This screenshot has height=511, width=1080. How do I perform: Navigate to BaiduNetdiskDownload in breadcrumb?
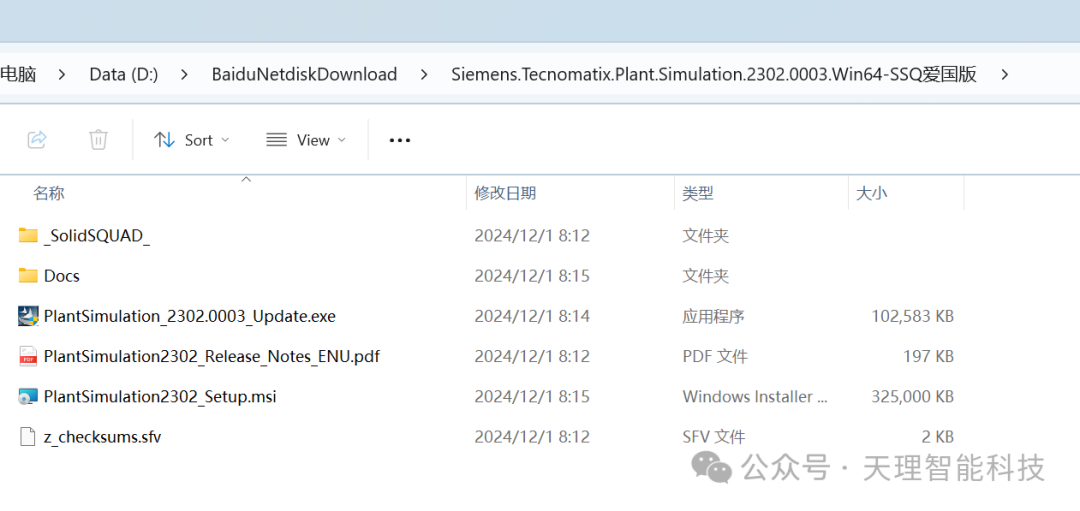coord(304,74)
